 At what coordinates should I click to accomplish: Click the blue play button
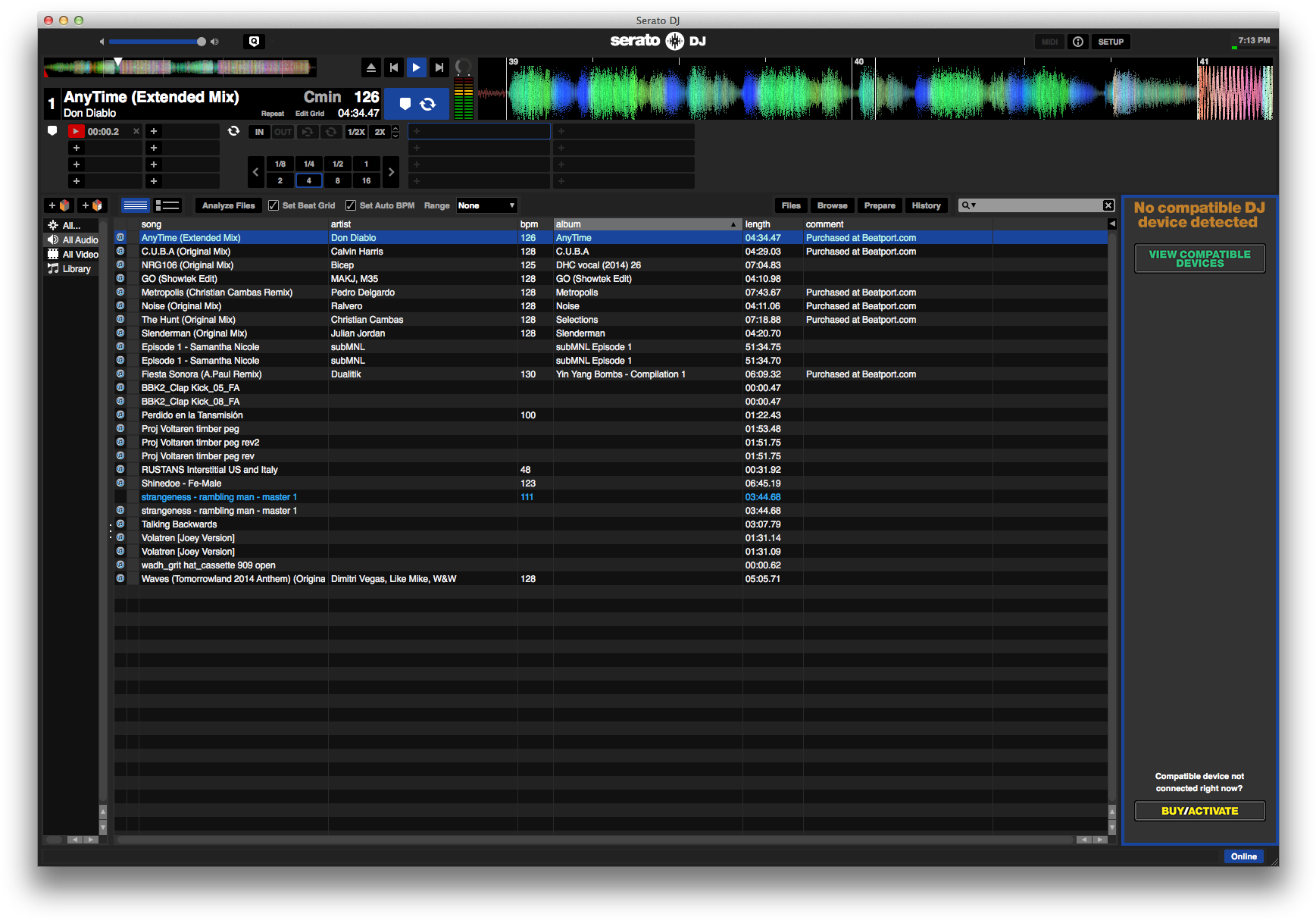coord(416,67)
